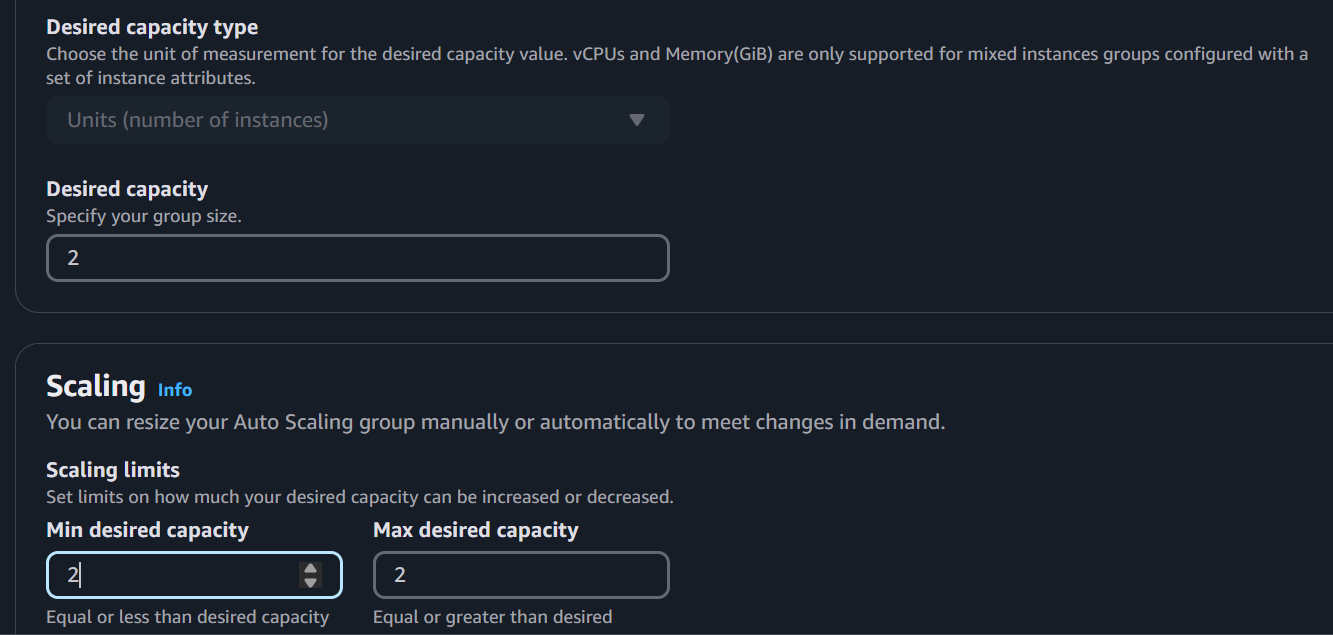Image resolution: width=1333 pixels, height=635 pixels.
Task: Click the Max desired capacity label
Action: pos(476,530)
